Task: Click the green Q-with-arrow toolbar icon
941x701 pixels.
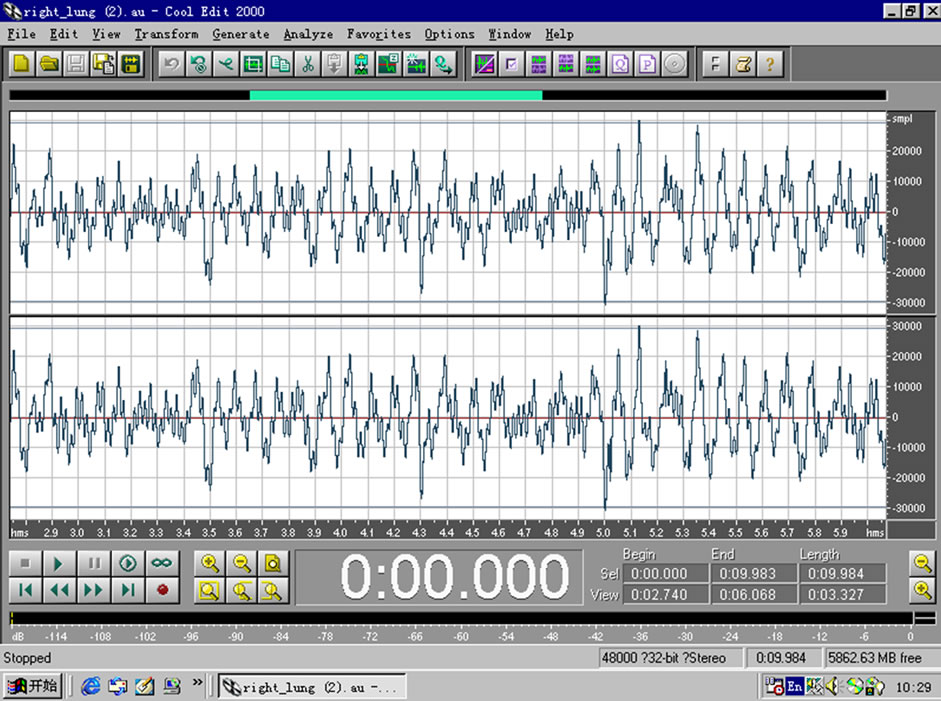Action: [x=443, y=64]
